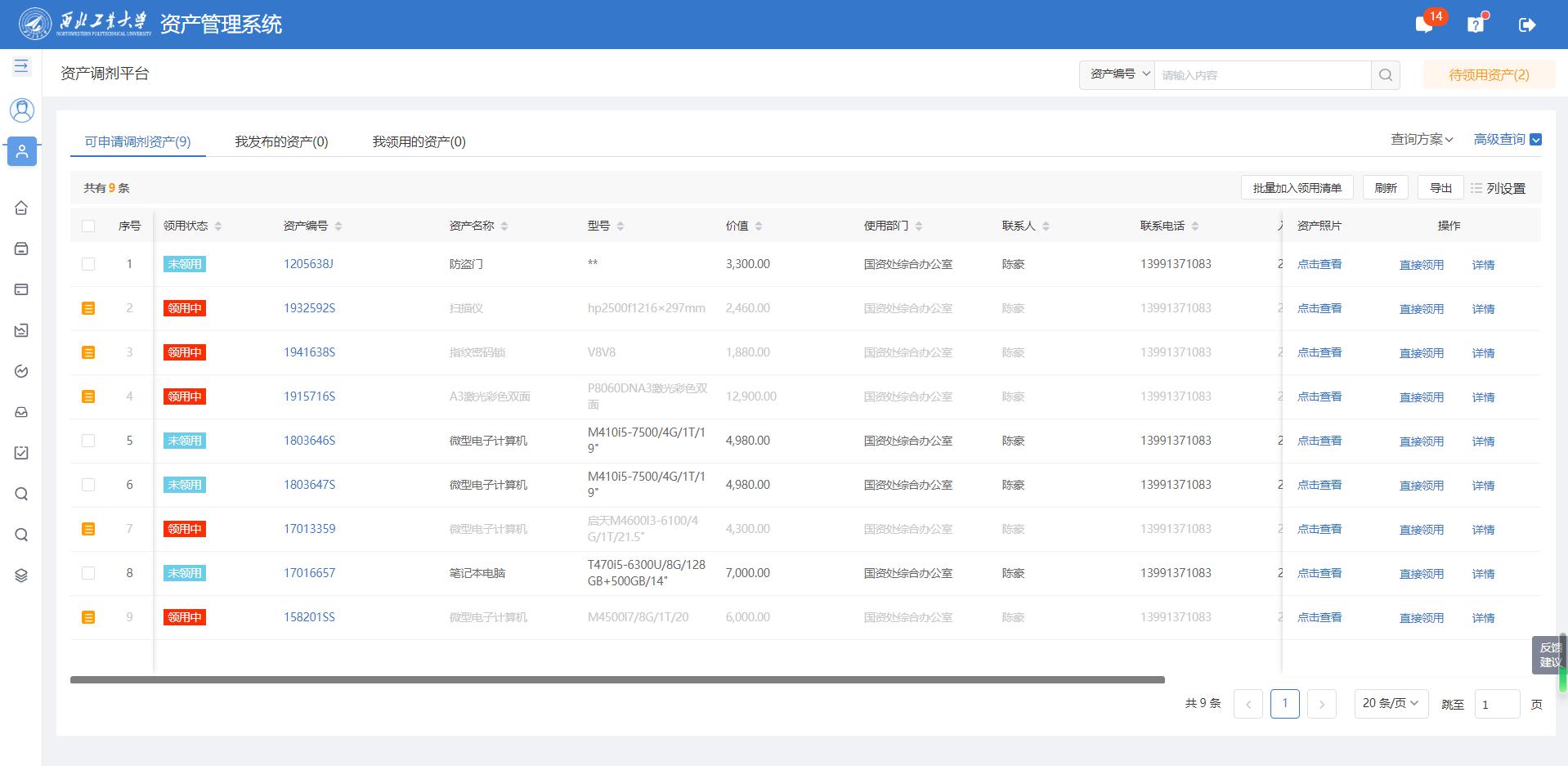Collapse the sidebar menu toggle icon
The width and height of the screenshot is (1568, 766).
pos(21,65)
